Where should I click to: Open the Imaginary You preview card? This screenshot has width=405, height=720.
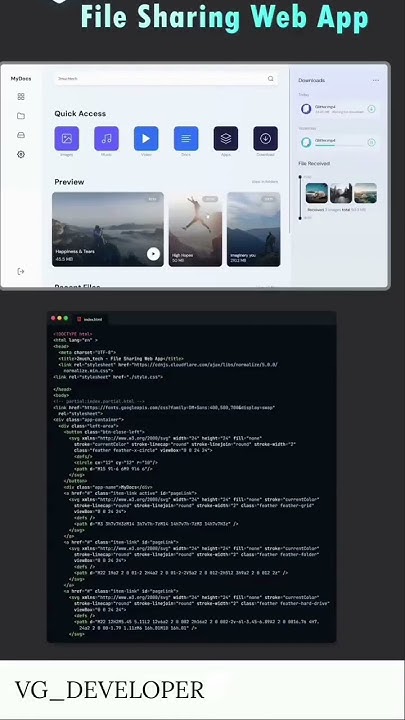[253, 229]
